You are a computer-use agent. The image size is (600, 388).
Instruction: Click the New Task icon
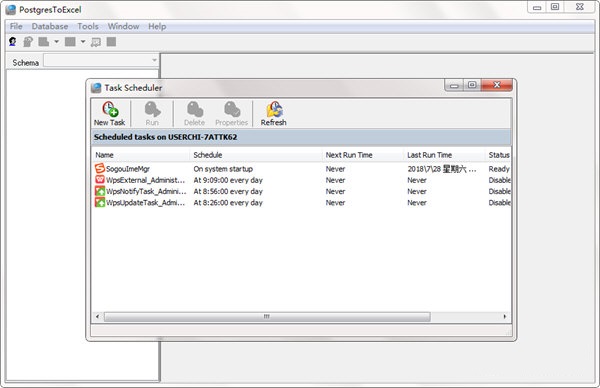pyautogui.click(x=110, y=109)
